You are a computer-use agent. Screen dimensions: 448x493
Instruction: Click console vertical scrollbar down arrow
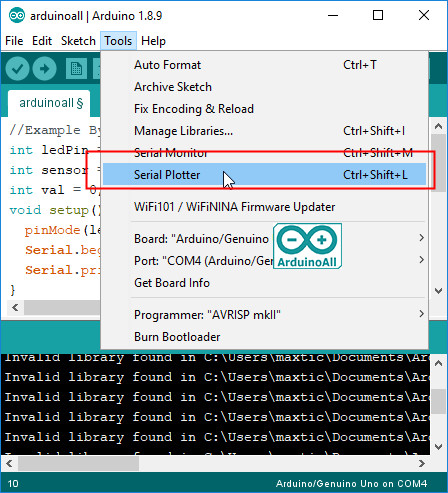[x=439, y=446]
